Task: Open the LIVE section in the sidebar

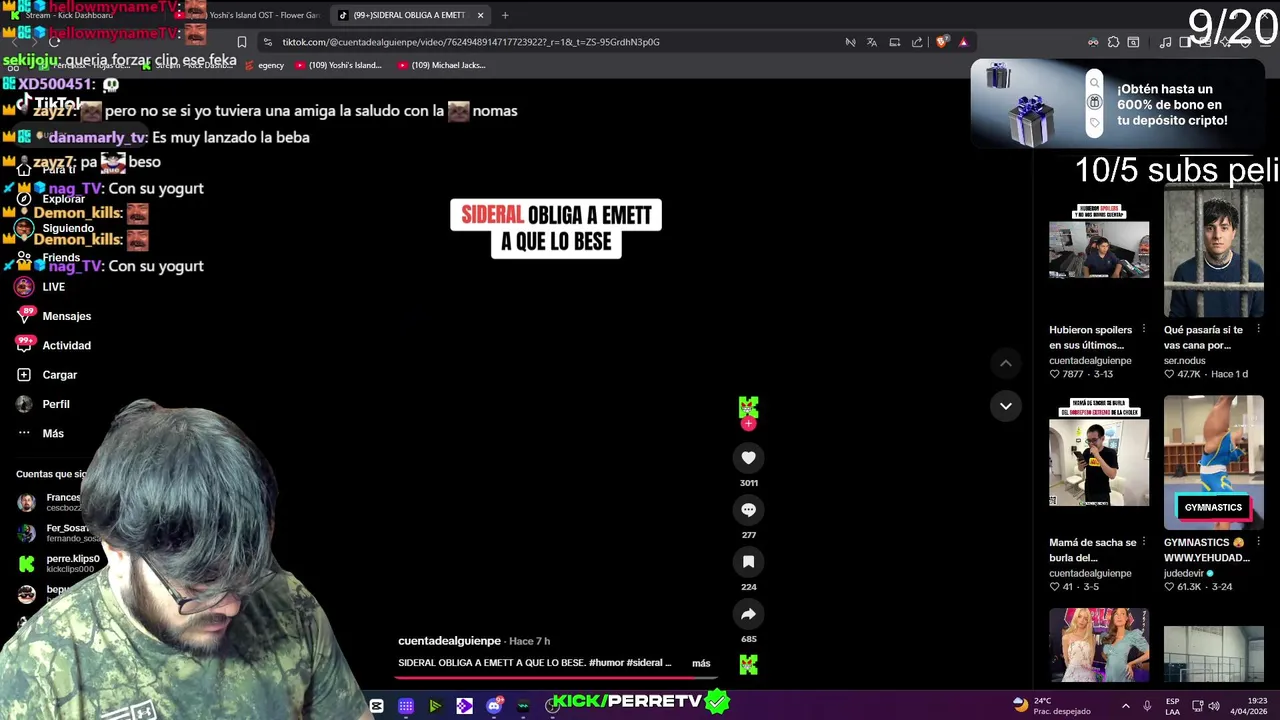Action: [41, 287]
